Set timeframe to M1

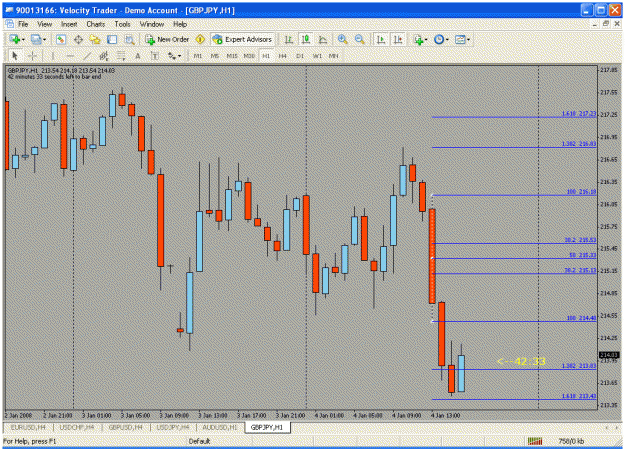[x=198, y=56]
